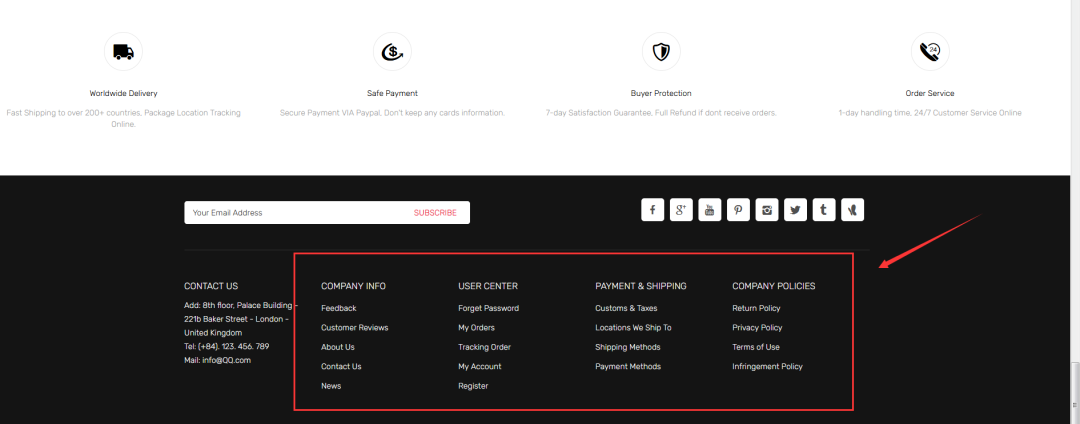Open Tracking Order link
The width and height of the screenshot is (1080, 424).
tap(484, 347)
